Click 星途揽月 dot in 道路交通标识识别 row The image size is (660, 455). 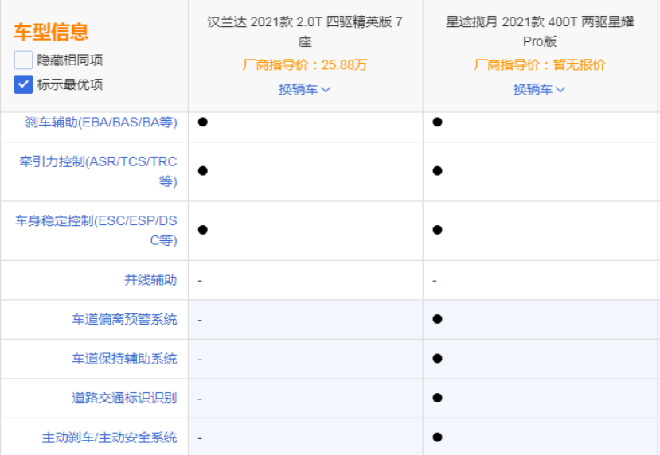437,398
